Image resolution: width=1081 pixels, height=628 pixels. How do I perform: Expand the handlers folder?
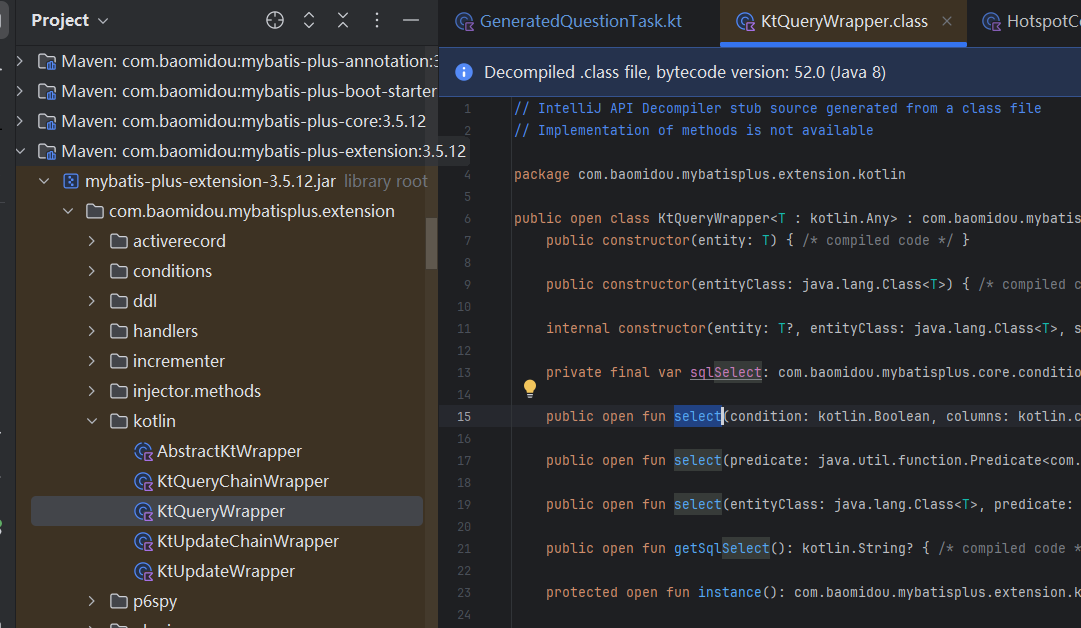[x=92, y=331]
